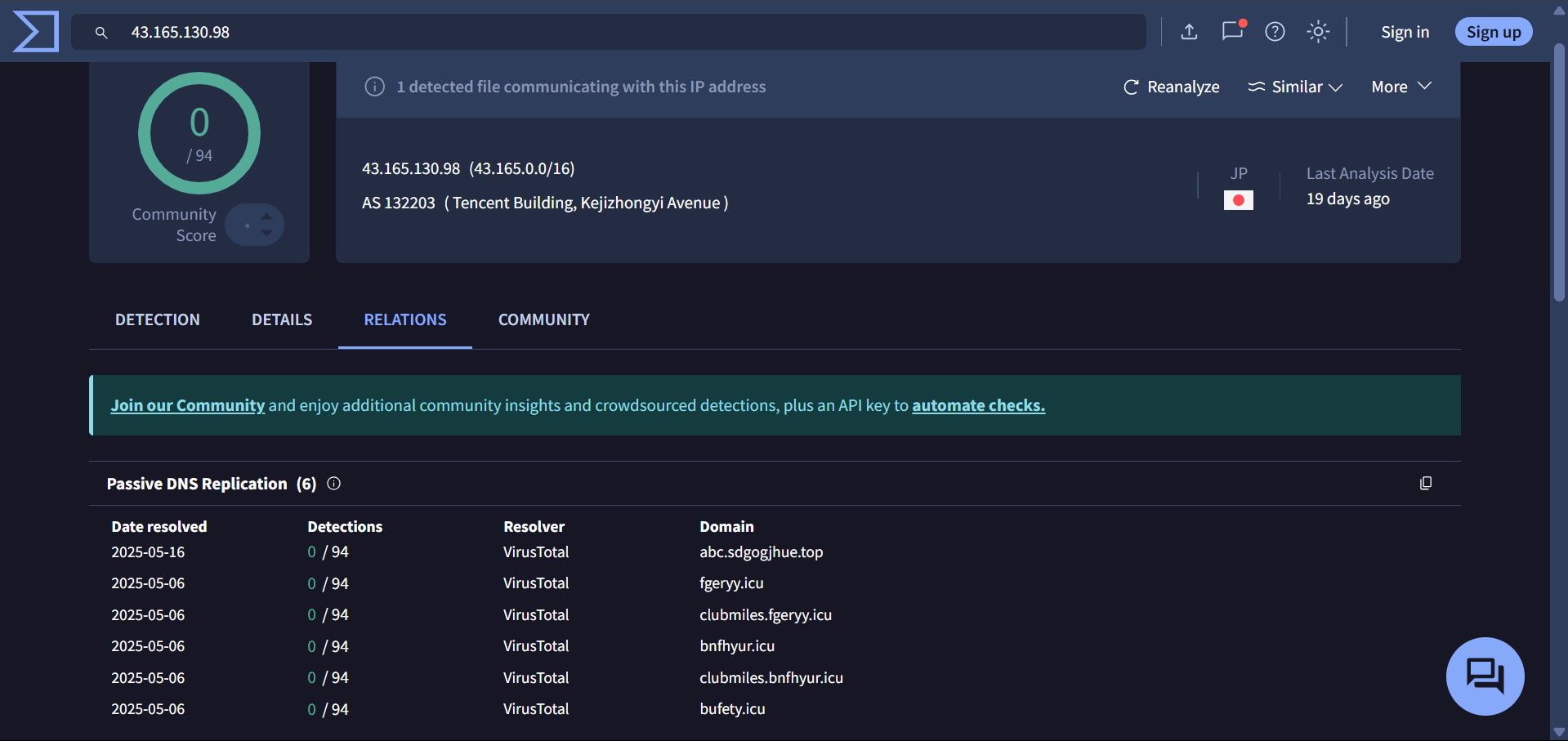The height and width of the screenshot is (741, 1568).
Task: Click the info icon on the detected-file banner
Action: pos(374,86)
